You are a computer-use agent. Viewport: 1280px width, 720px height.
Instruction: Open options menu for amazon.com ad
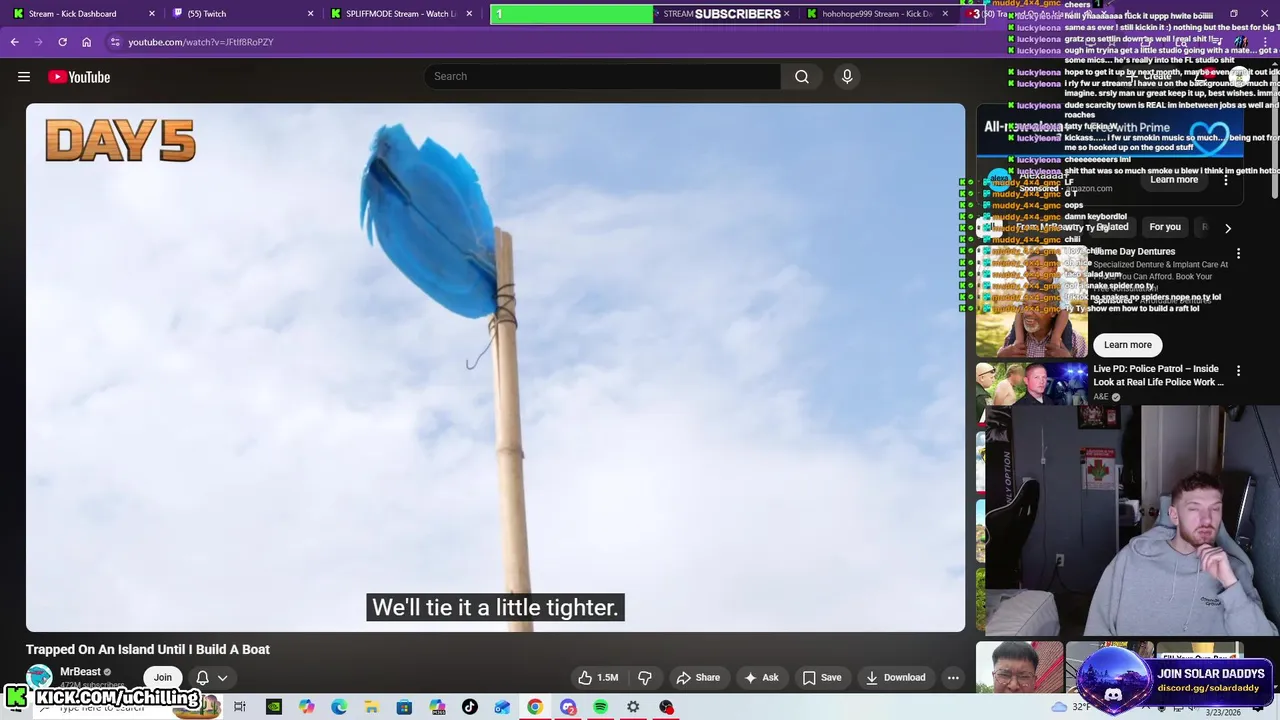pyautogui.click(x=1226, y=180)
